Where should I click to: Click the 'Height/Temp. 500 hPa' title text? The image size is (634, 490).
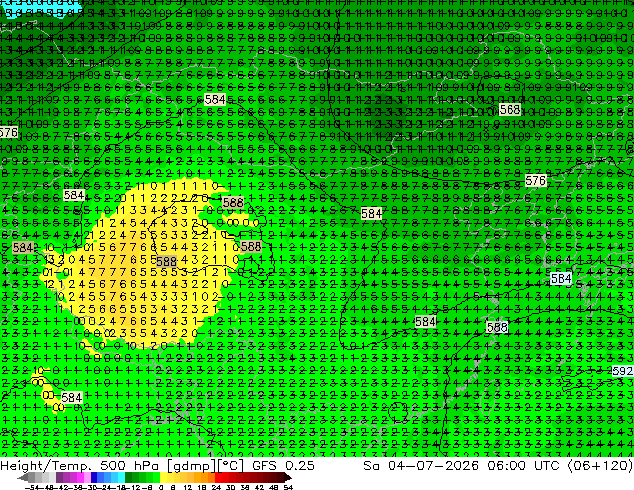(78, 465)
